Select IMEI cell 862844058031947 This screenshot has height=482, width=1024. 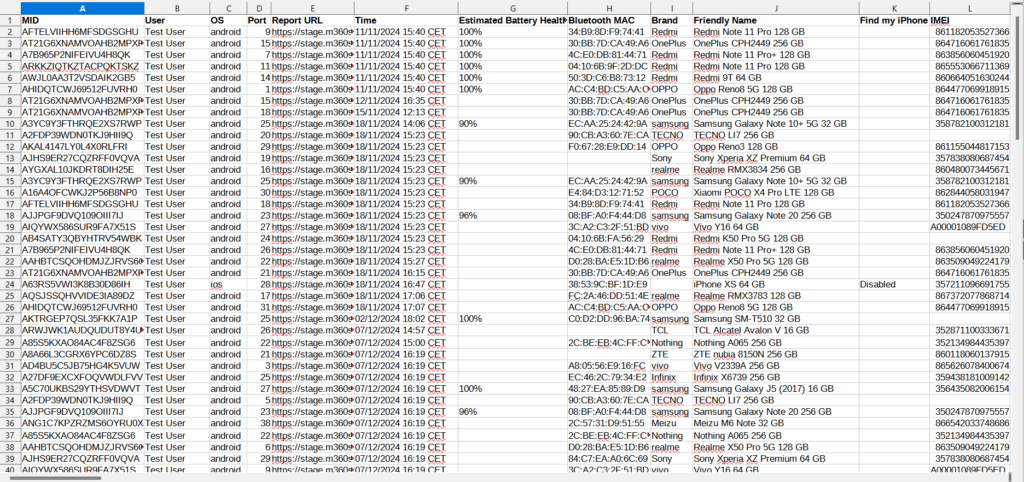[970, 192]
